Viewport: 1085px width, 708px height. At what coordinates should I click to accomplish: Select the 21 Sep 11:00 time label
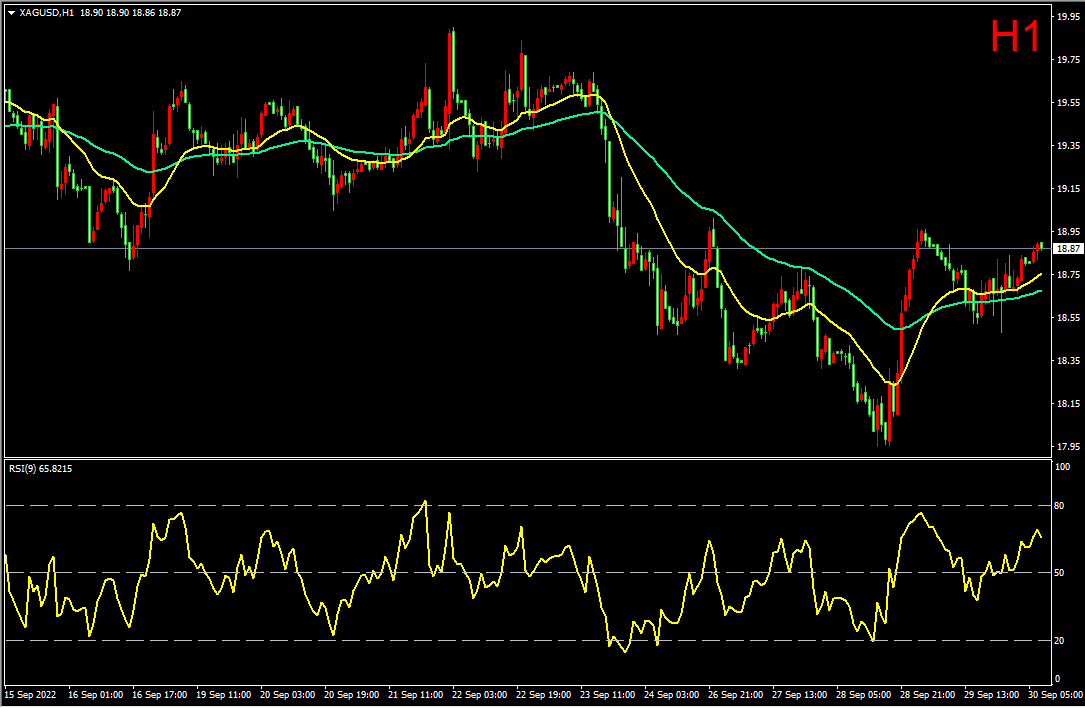click(x=415, y=694)
